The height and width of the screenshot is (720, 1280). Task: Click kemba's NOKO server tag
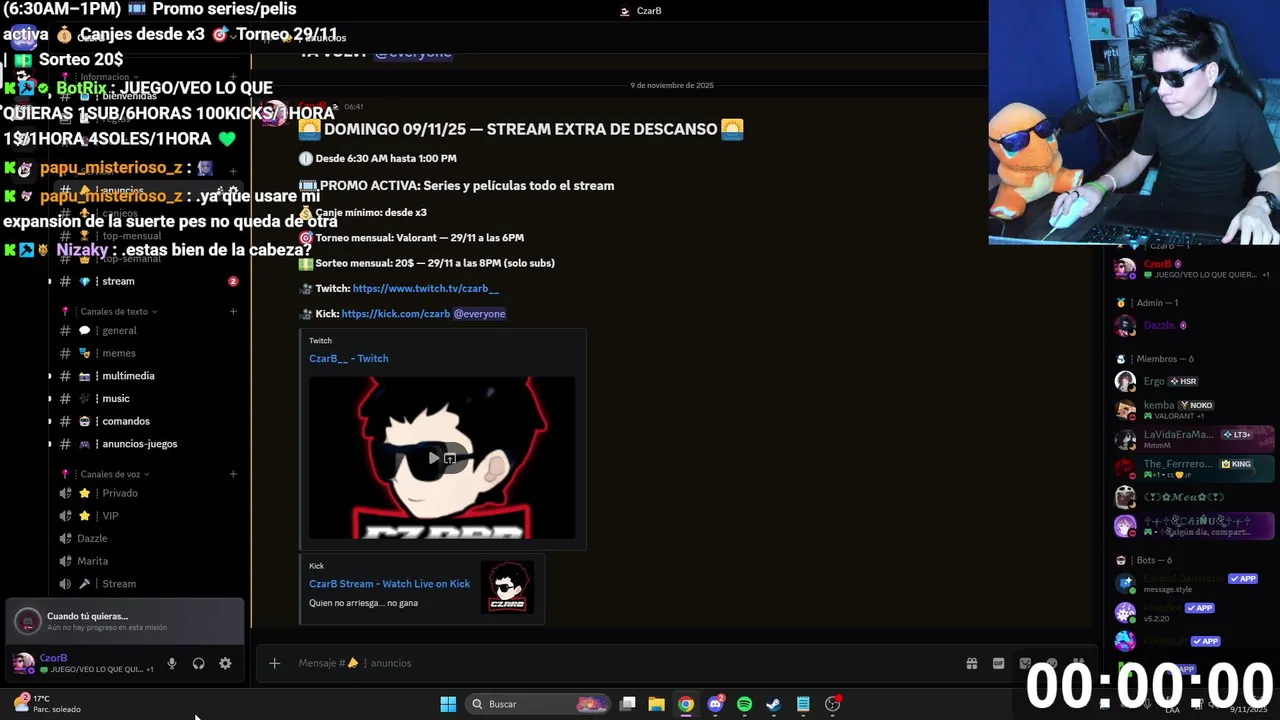pyautogui.click(x=1196, y=405)
